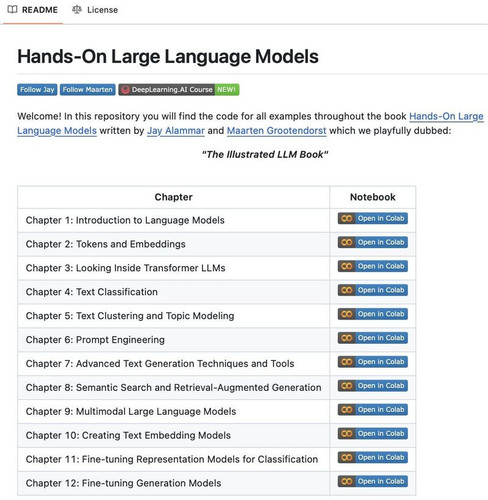Visit Maarten Grootendorst's profile link
The width and height of the screenshot is (488, 500).
276,131
